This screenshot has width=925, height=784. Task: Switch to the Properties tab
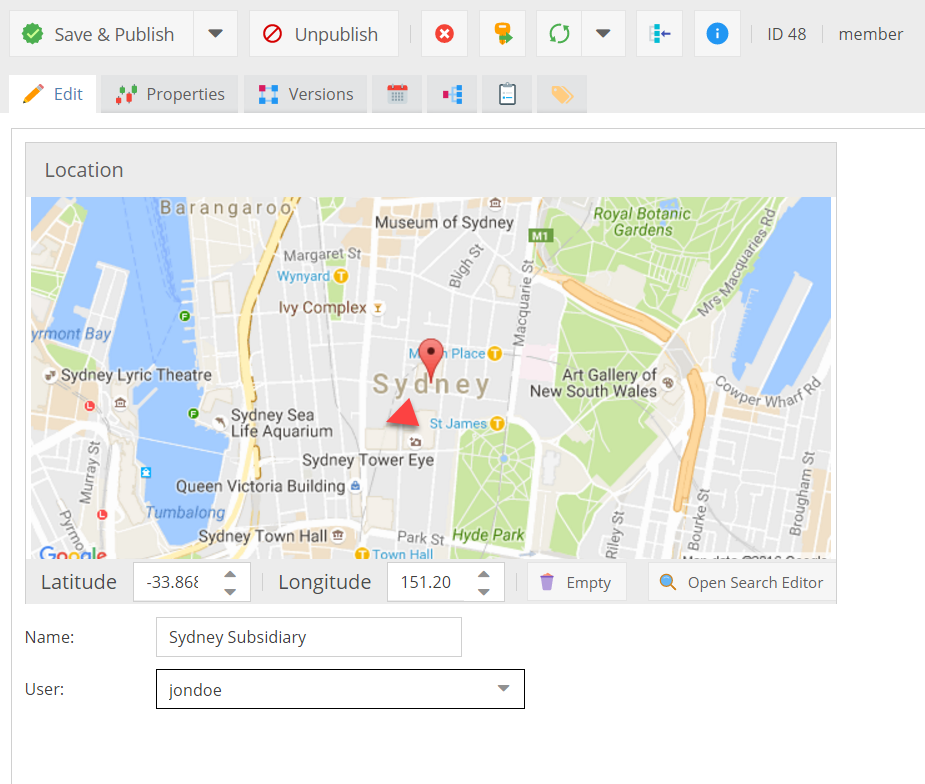pos(170,94)
